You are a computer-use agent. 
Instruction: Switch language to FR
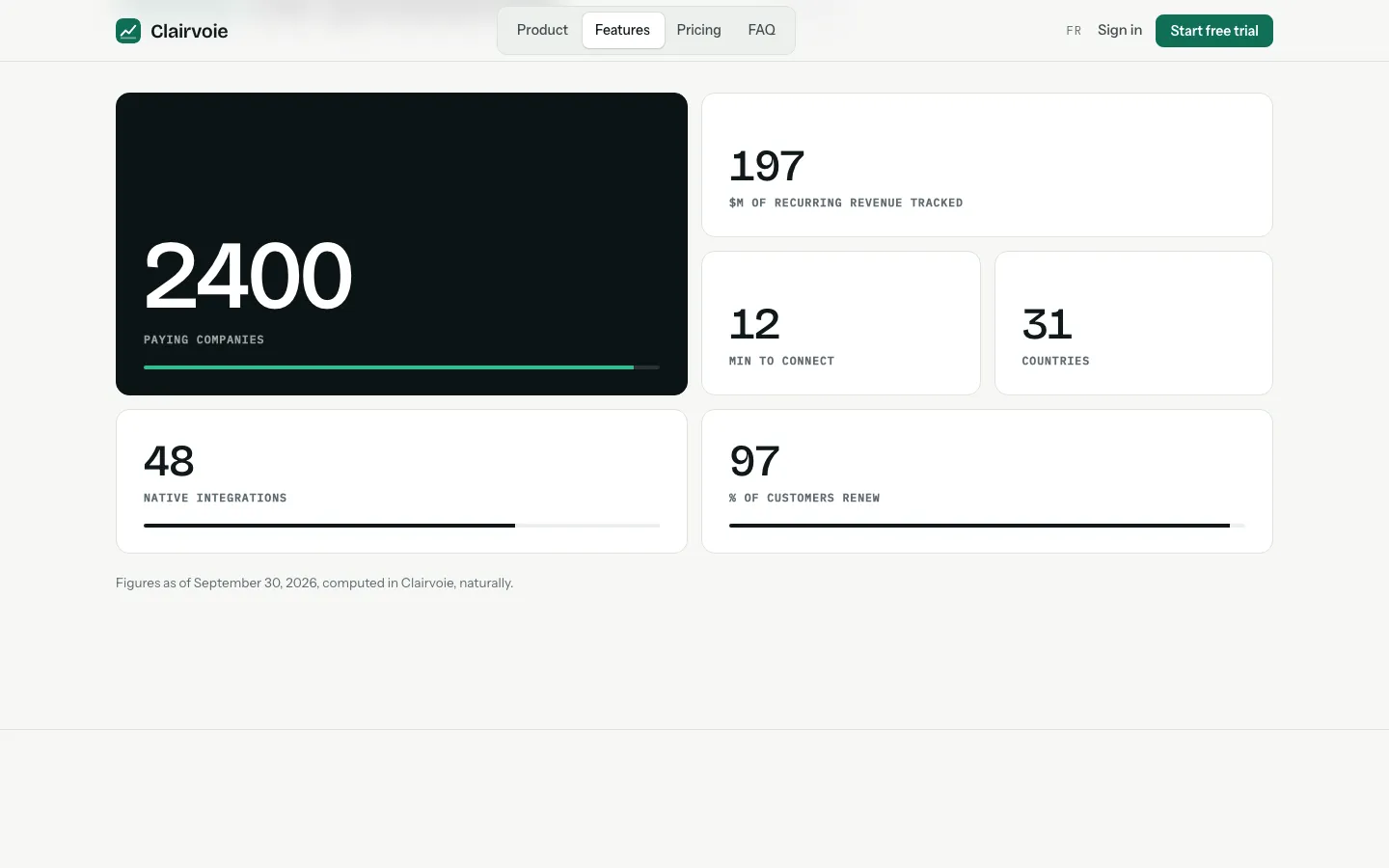1074,31
